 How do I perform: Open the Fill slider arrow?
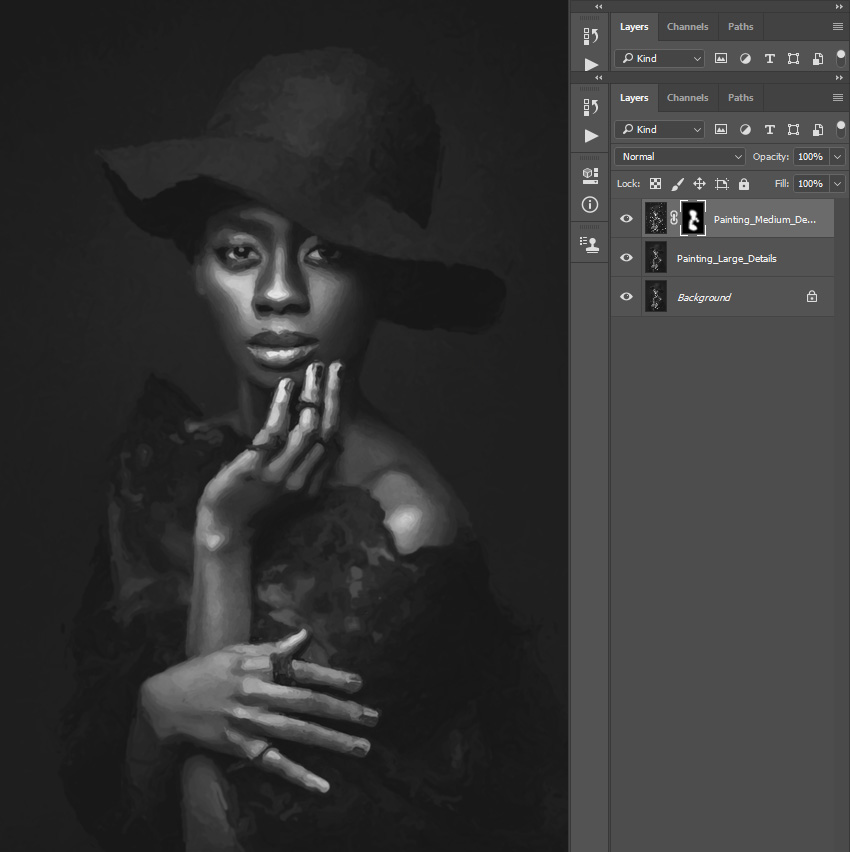coord(837,184)
